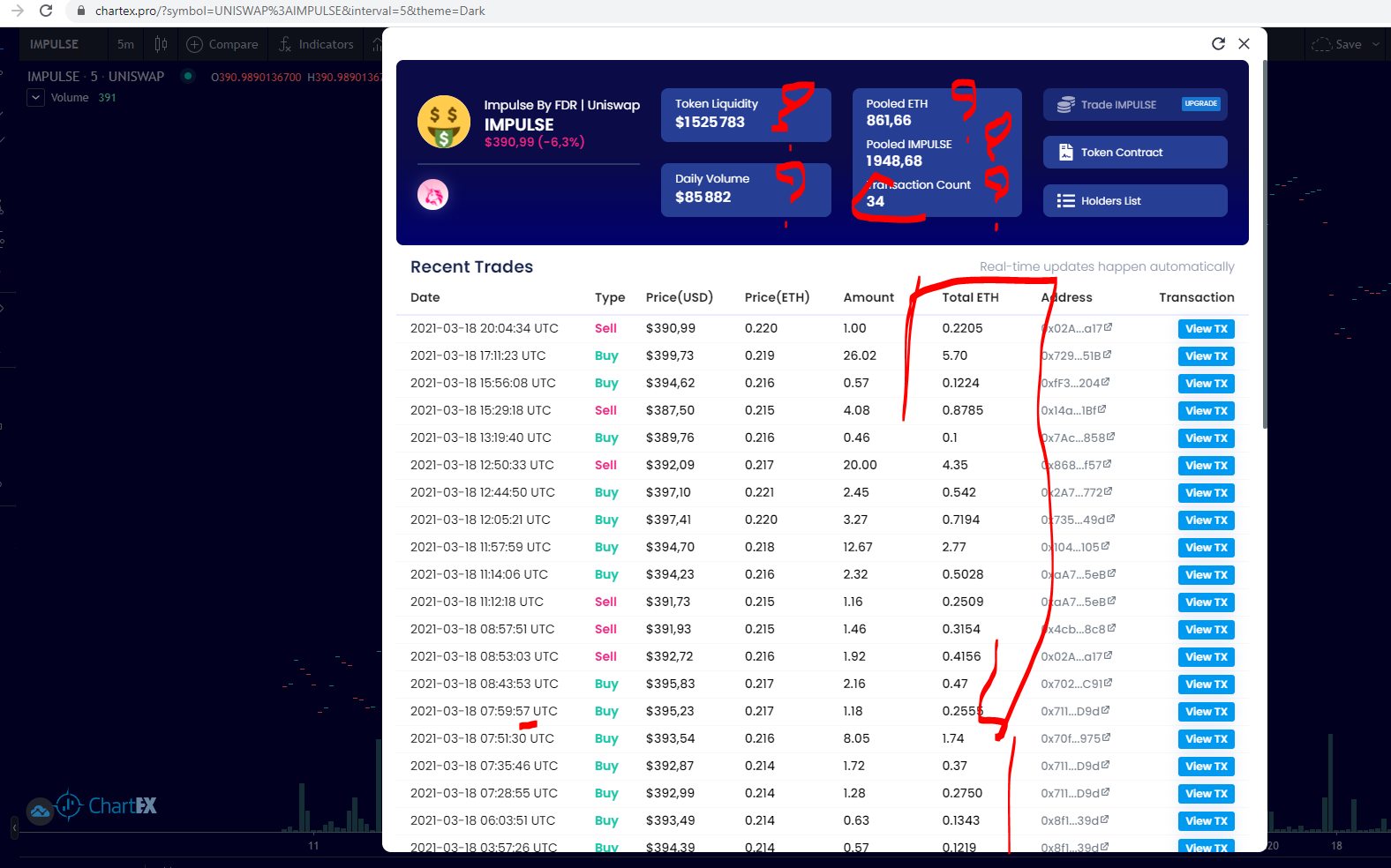The height and width of the screenshot is (868, 1391).
Task: Click the address bar URL
Action: tap(289, 11)
